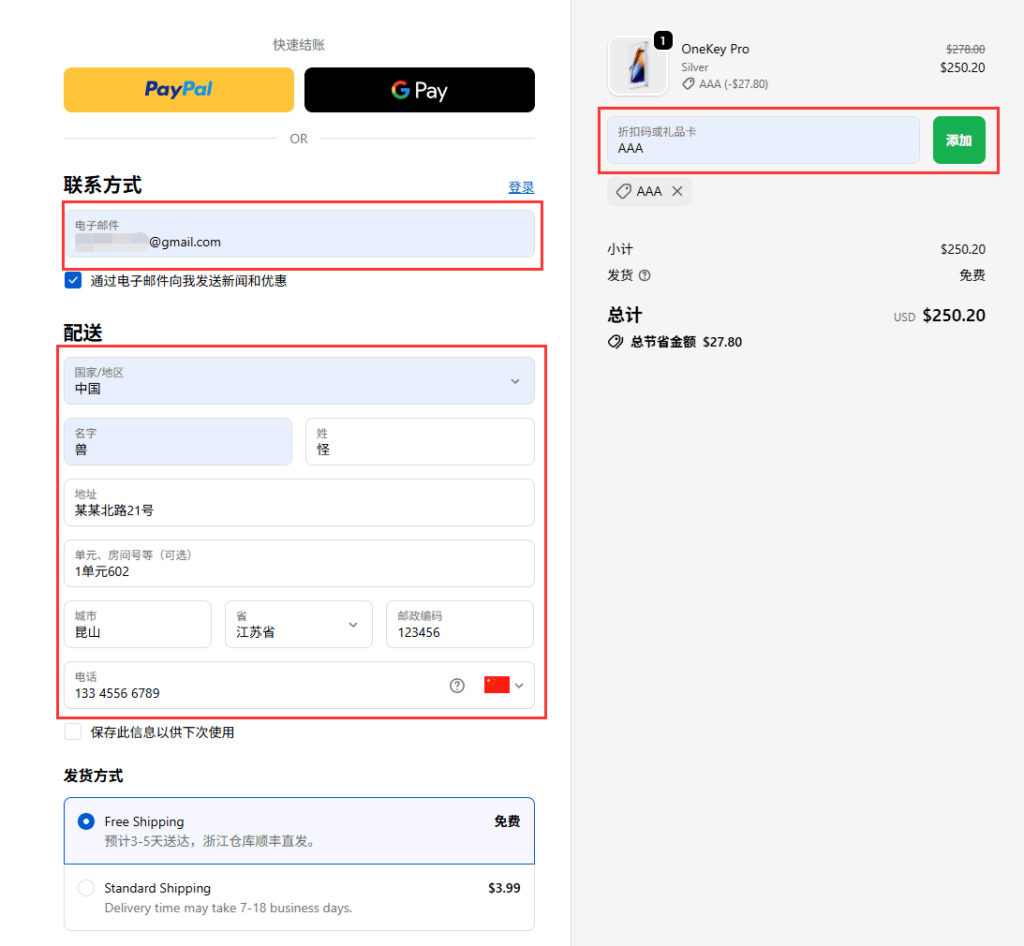Remove the AAA discount tag
The width and height of the screenshot is (1024, 946).
677,191
